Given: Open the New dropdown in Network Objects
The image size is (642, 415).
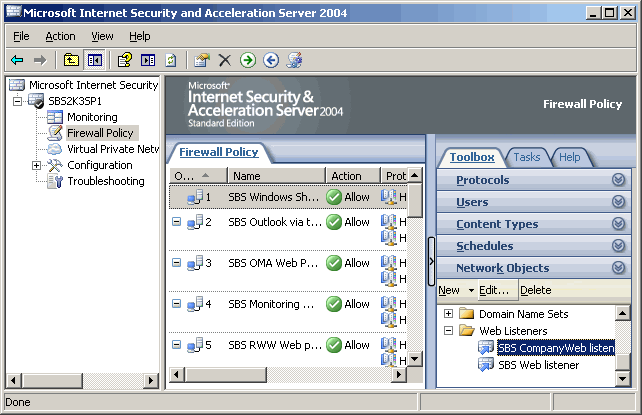Looking at the screenshot, I should point(471,290).
